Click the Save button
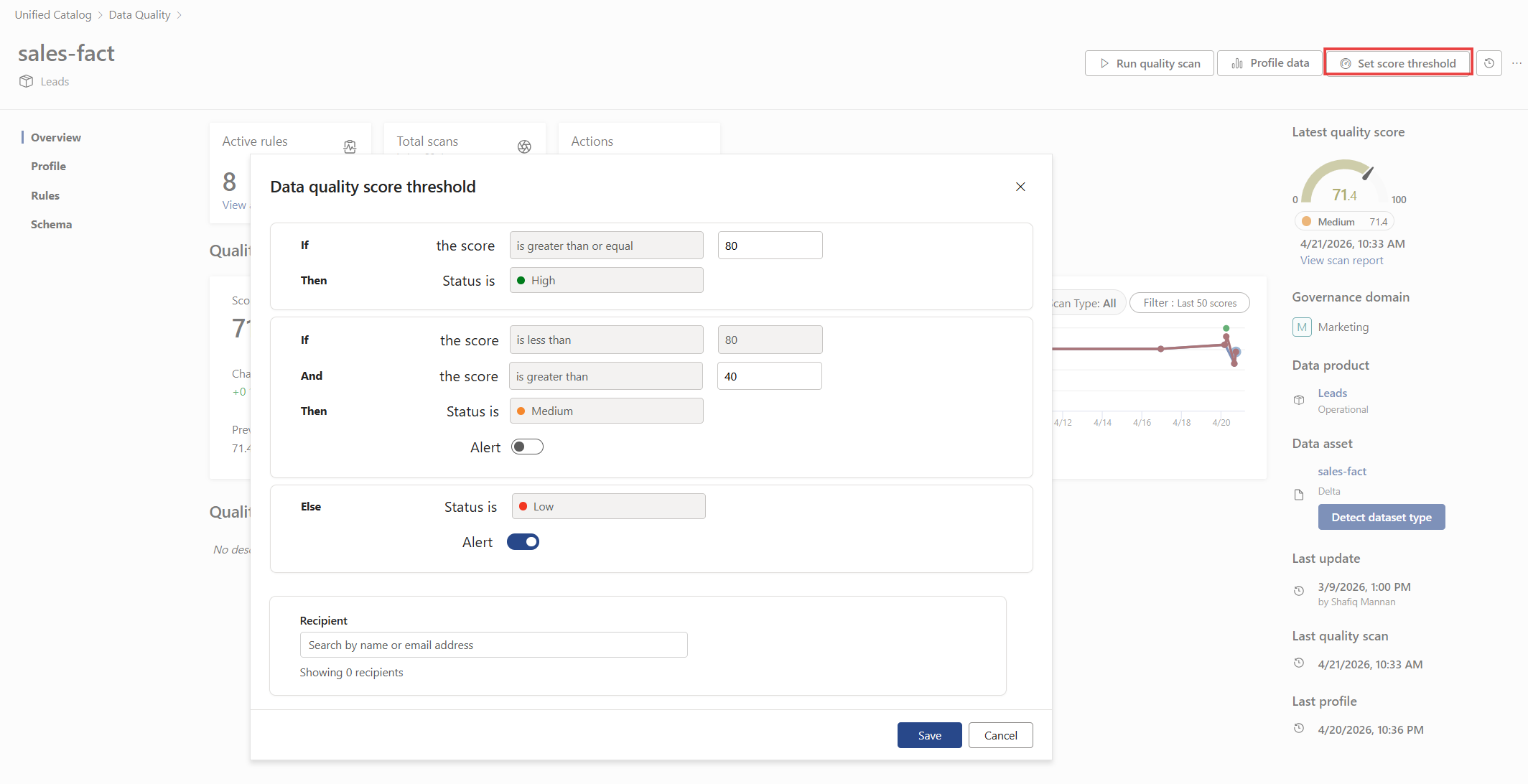 pos(929,735)
